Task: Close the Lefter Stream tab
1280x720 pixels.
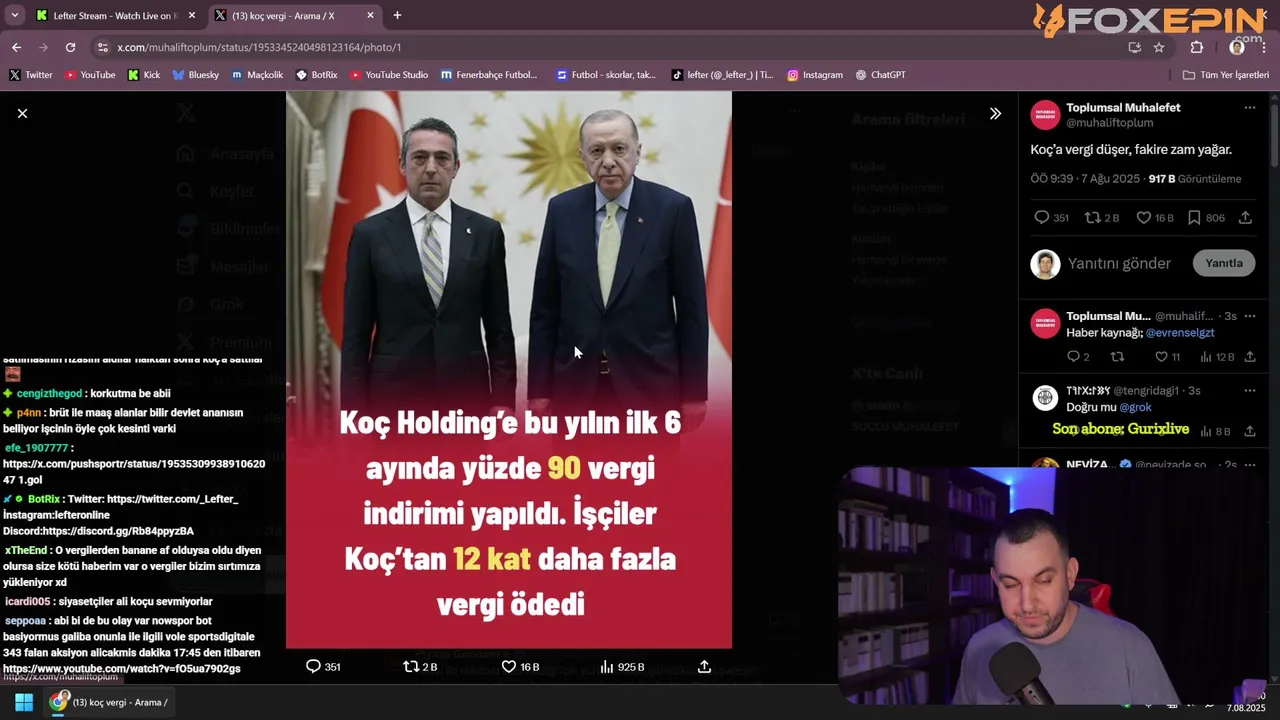Action: (192, 15)
